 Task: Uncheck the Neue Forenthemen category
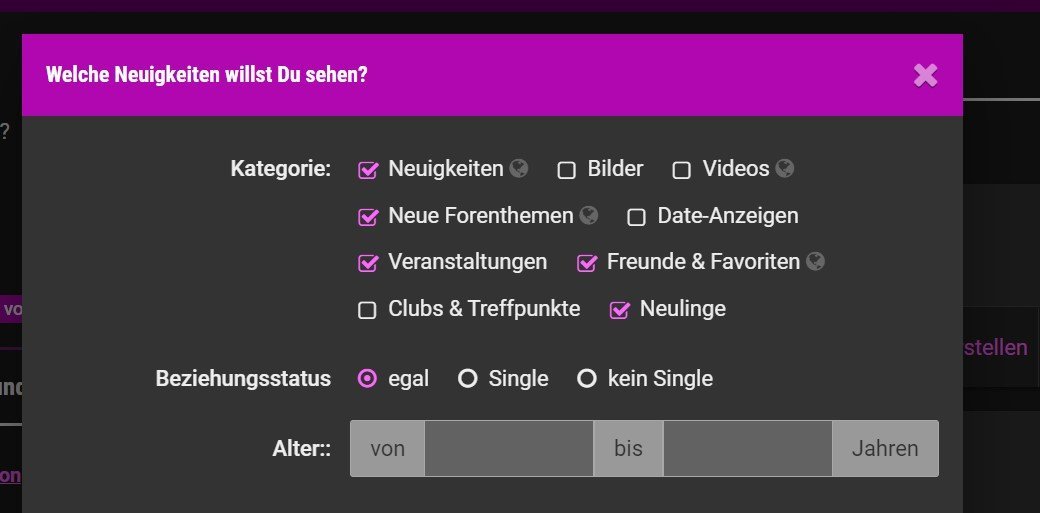pos(368,216)
